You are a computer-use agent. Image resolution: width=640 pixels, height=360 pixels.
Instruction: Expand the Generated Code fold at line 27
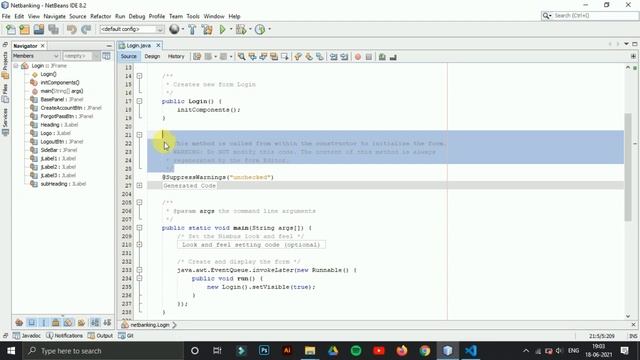pyautogui.click(x=140, y=185)
